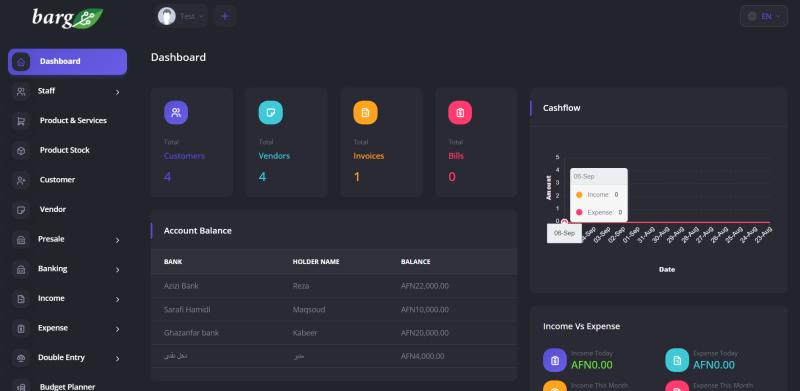
Task: Expand the Presale submenu chevron
Action: [117, 240]
